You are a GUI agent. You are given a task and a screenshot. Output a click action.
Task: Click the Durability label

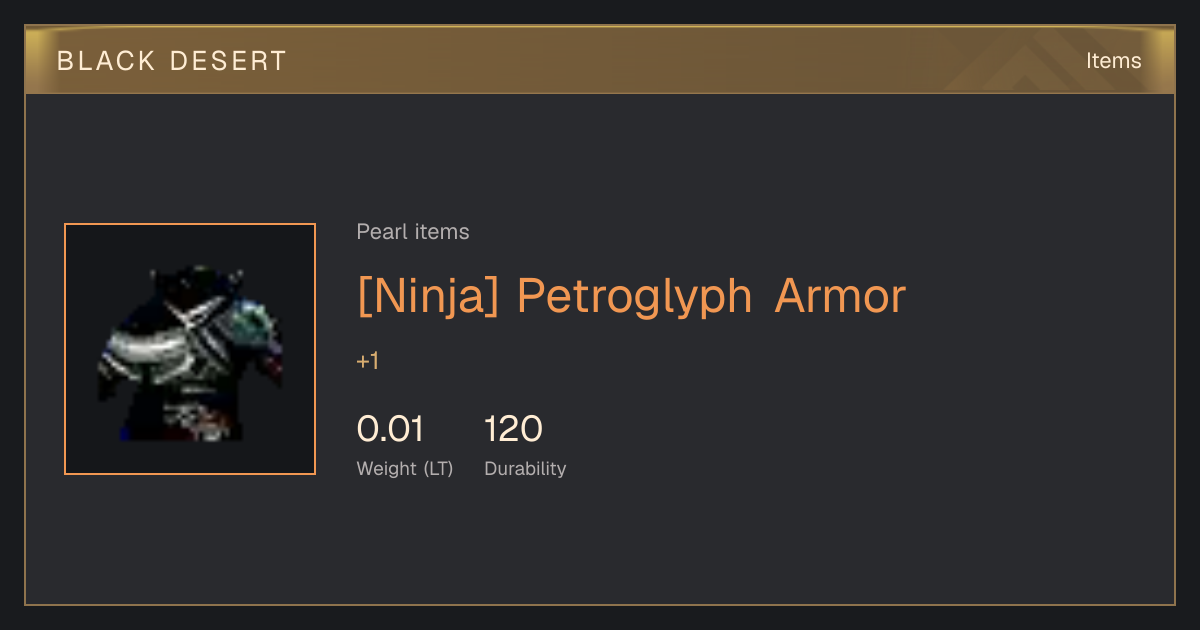point(525,469)
